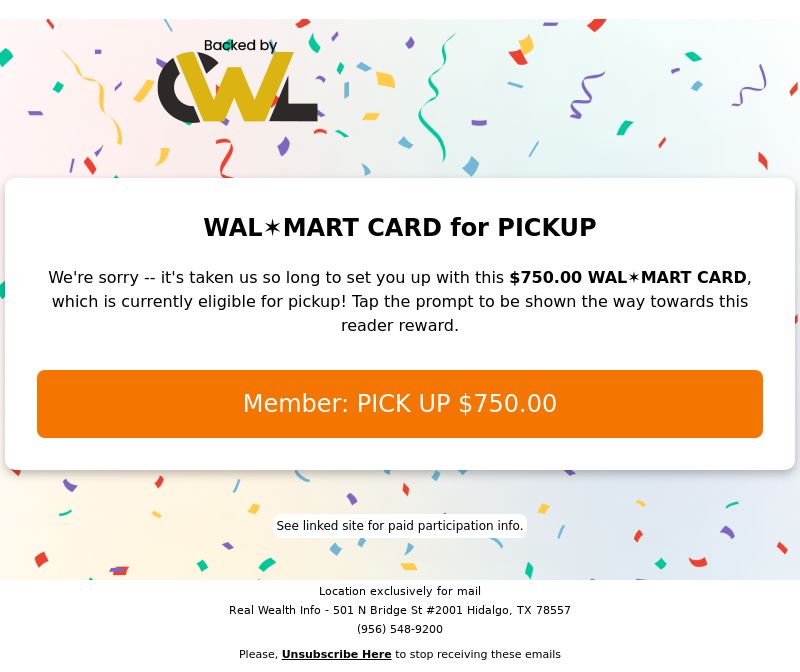This screenshot has height=672, width=800.
Task: Click the 'Location exclusively for mail' line
Action: 400,591
